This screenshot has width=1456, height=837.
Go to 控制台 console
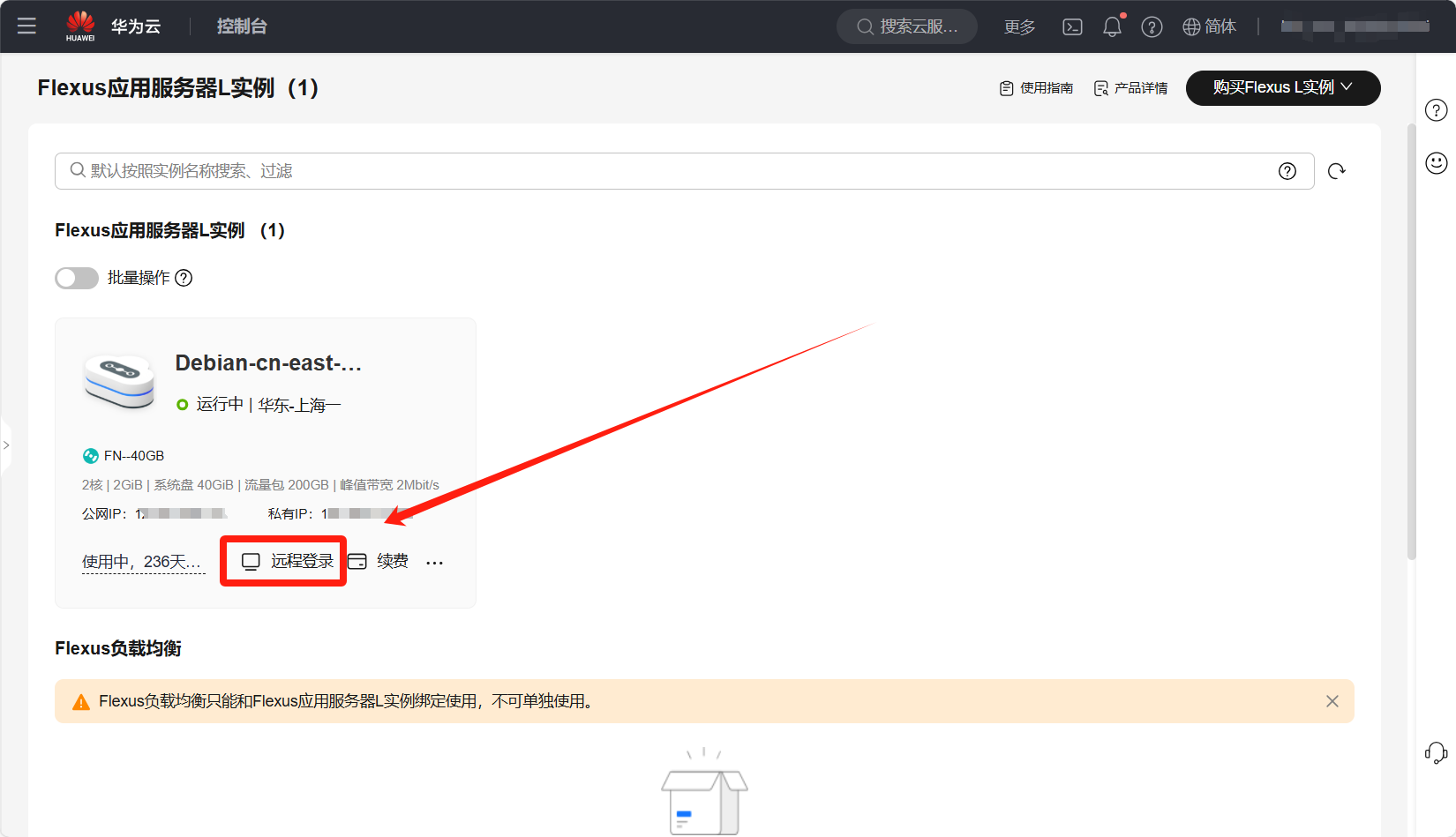[x=242, y=26]
